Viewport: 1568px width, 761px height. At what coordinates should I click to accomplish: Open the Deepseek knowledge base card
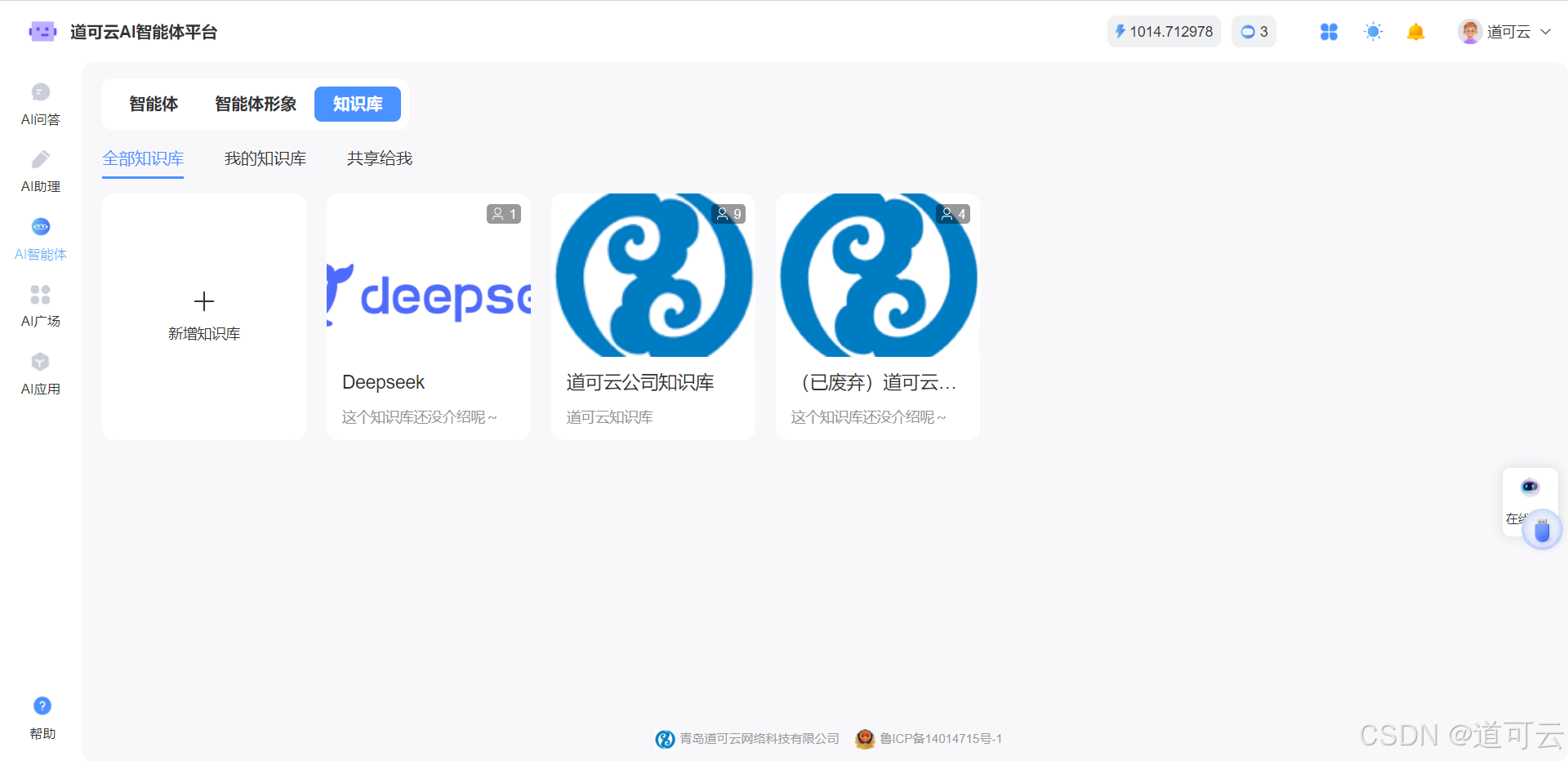(x=428, y=316)
